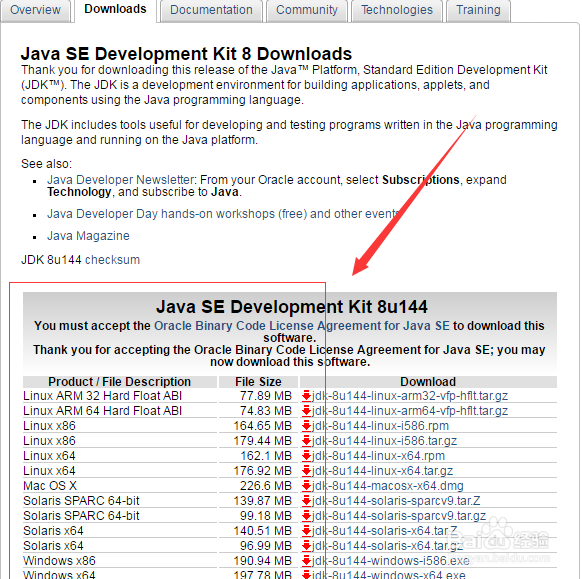Download jdk-8u144-solaris-x64.tar.Z file link
Screen dimensions: 582x579
point(385,531)
